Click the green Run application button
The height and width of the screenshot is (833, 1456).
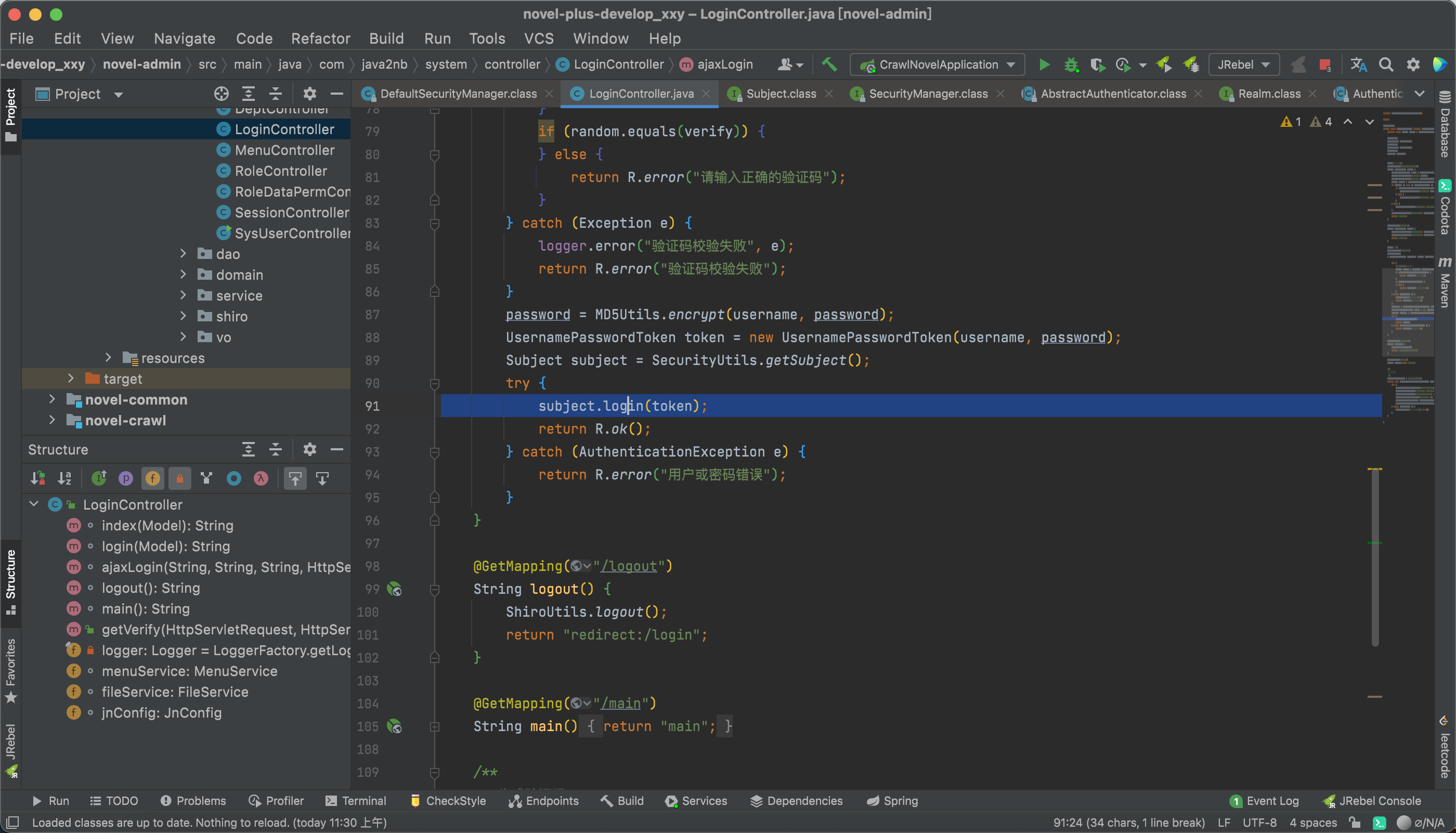coord(1044,64)
